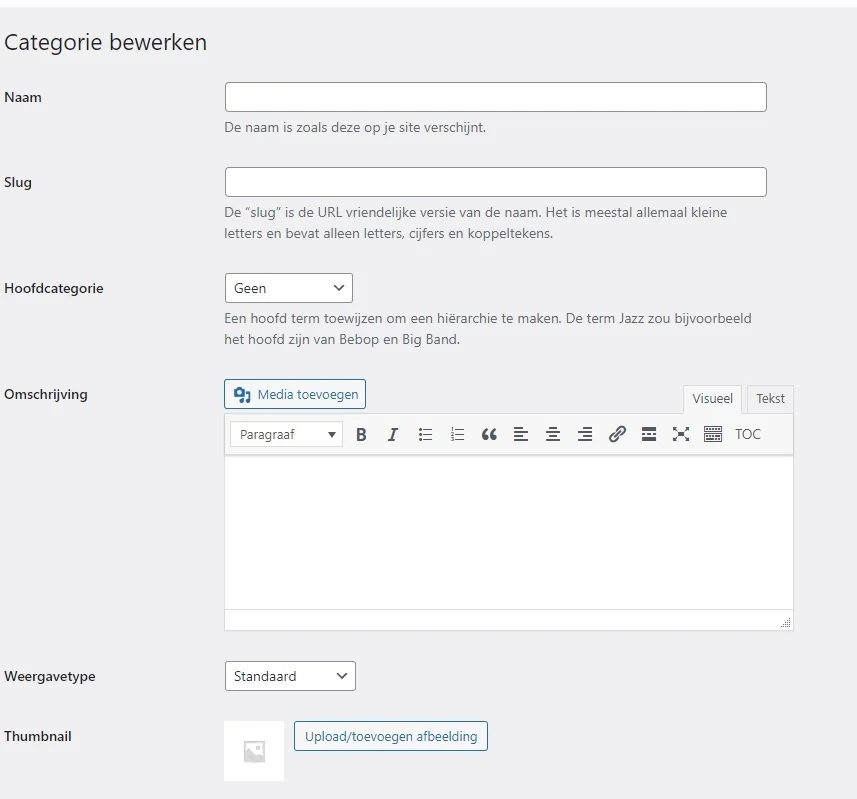Toggle the toolbar kitchen sink

point(713,434)
